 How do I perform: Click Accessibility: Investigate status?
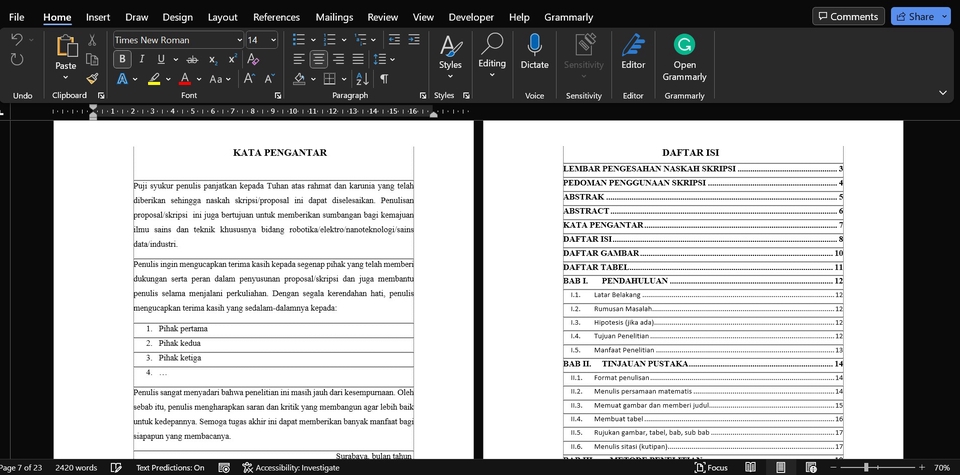point(291,467)
